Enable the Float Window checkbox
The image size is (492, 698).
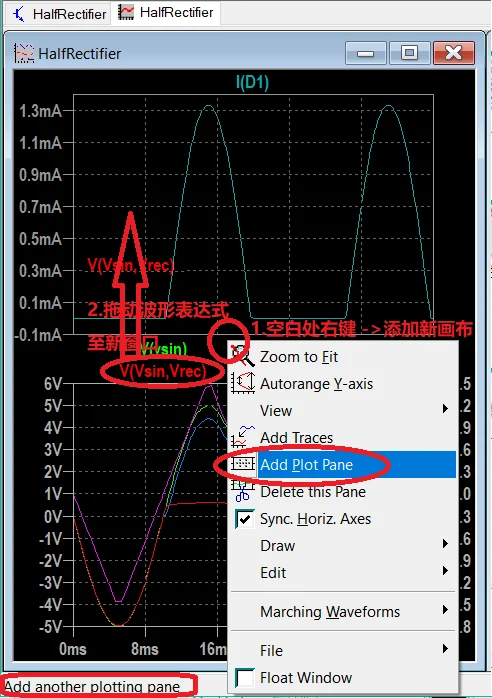tap(244, 678)
